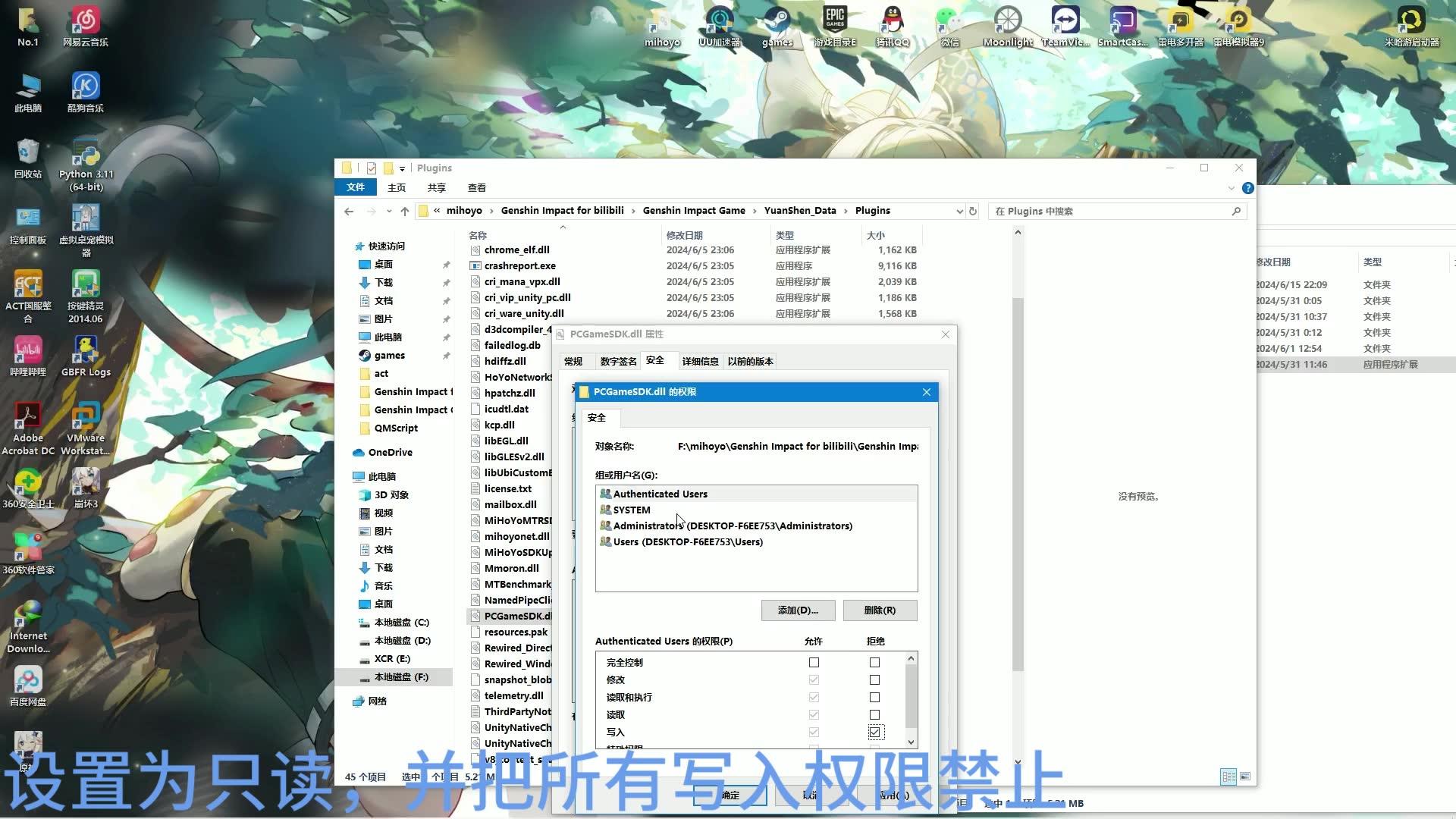Expand path chevron after YuanShen_Data
This screenshot has height=819, width=1456.
846,211
